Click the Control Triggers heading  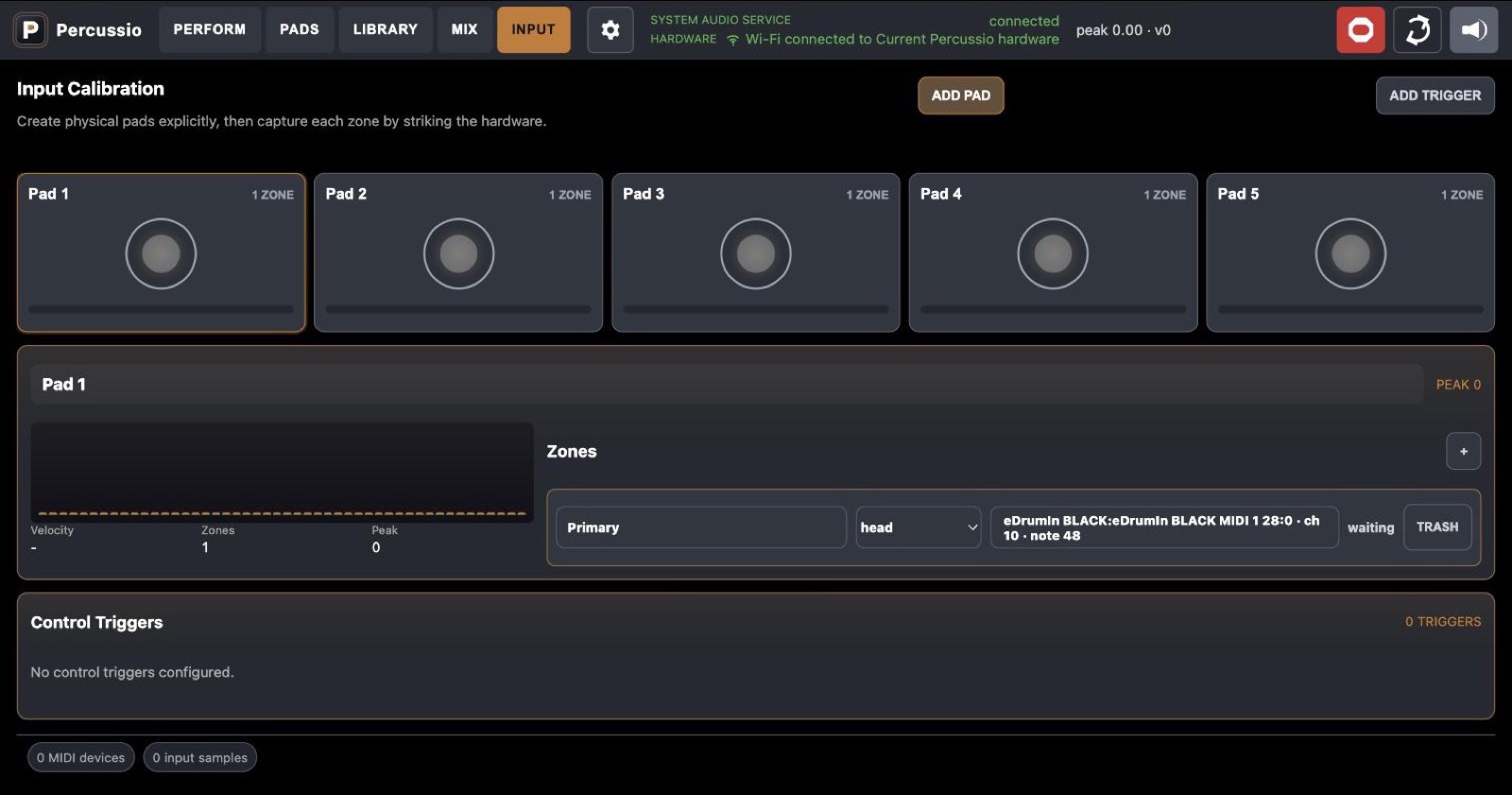(96, 623)
